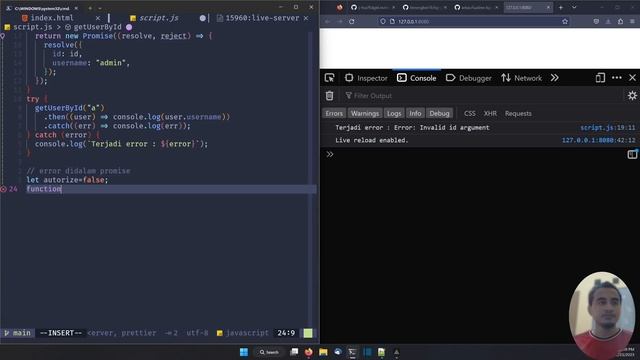Open terminal icon in the taskbar
640x360 pixels.
click(x=352, y=352)
